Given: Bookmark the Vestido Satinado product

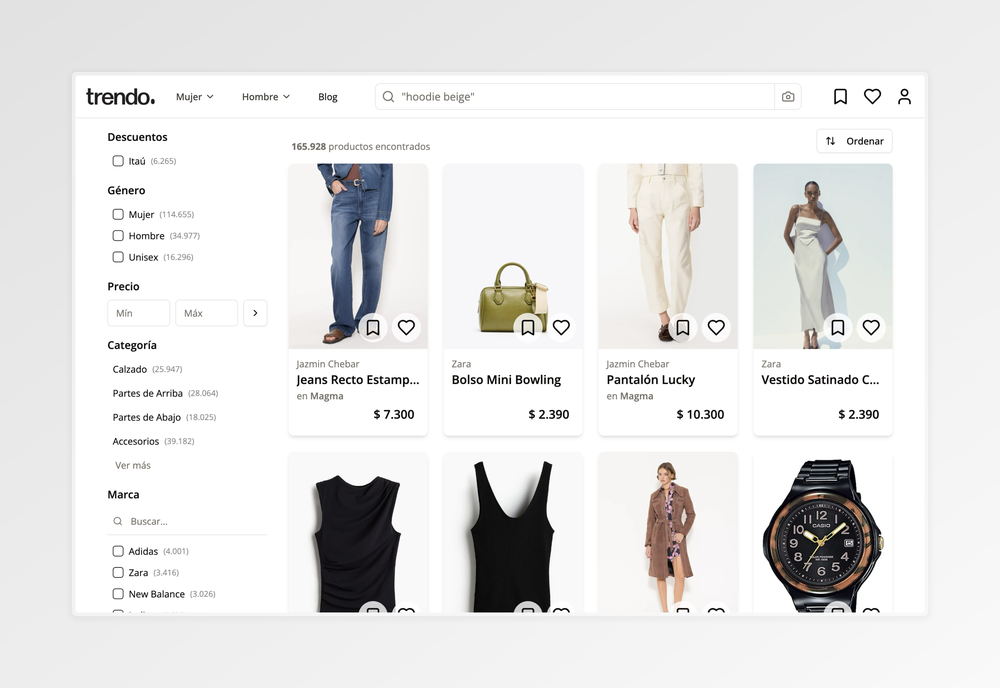Looking at the screenshot, I should [x=837, y=327].
